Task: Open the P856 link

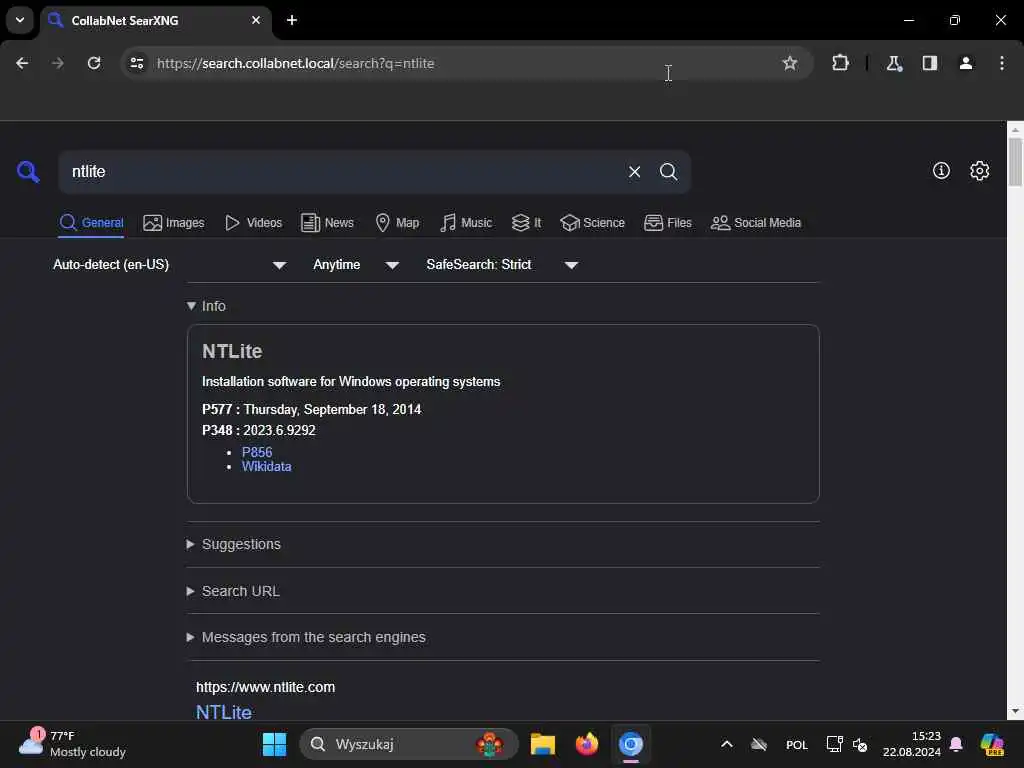Action: point(257,452)
